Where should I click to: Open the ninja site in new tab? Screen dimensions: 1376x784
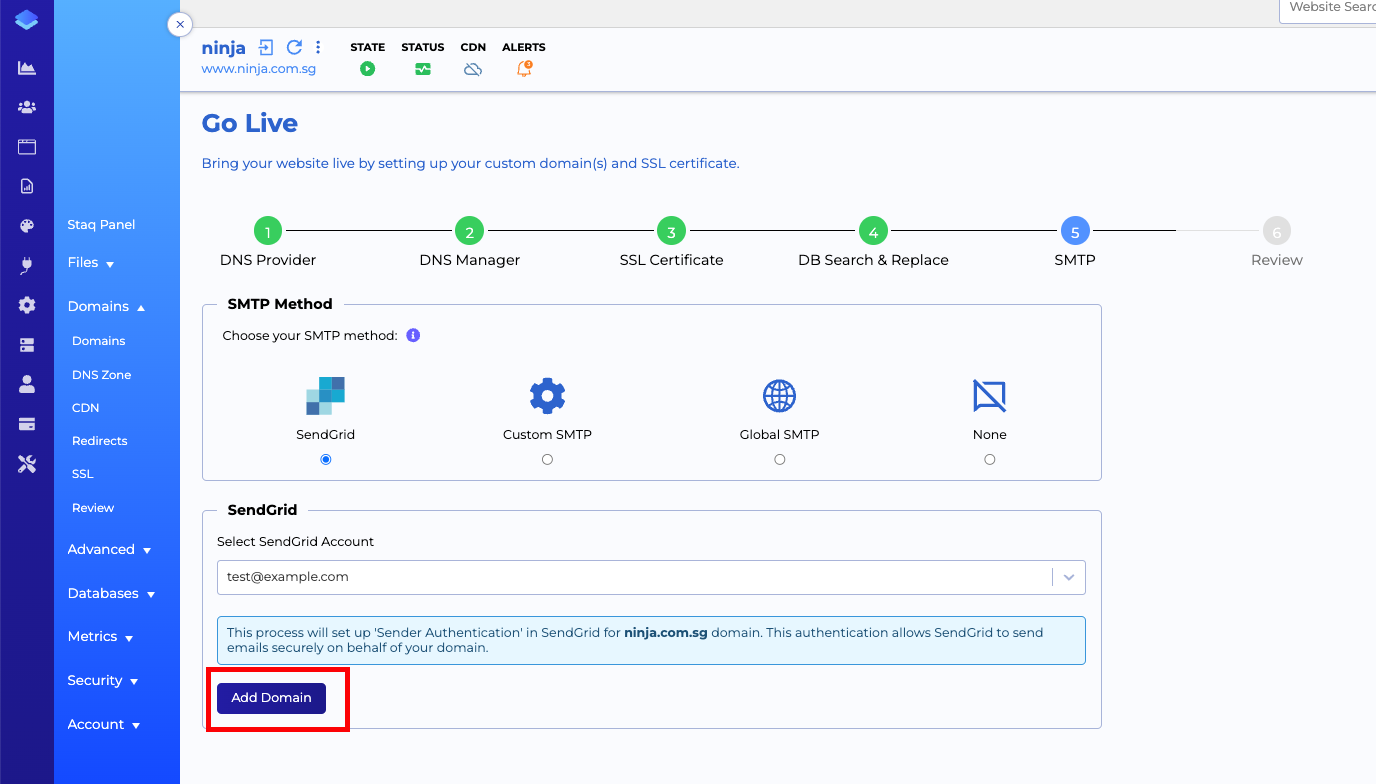[265, 47]
